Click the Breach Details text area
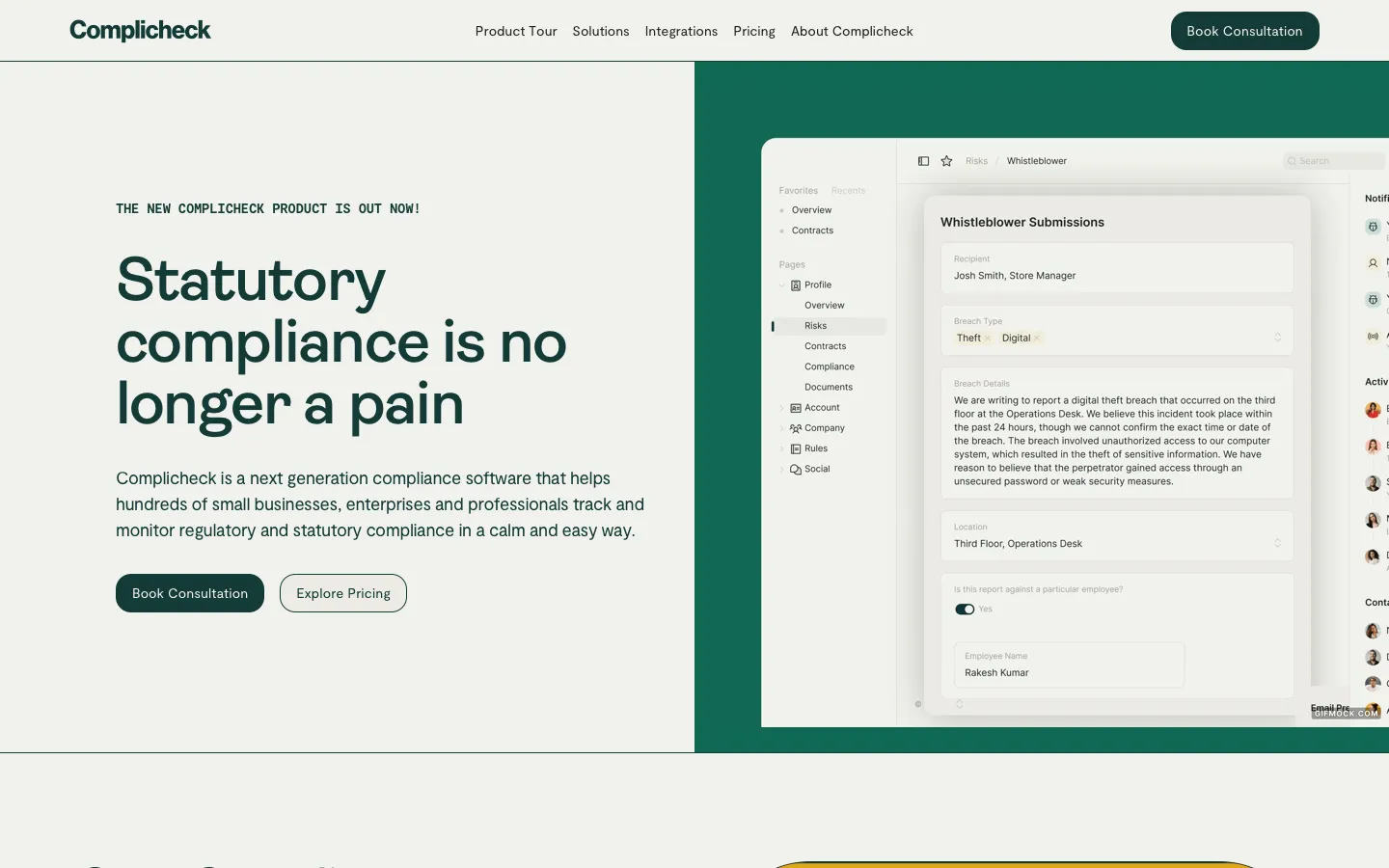Viewport: 1389px width, 868px height. click(x=1117, y=433)
